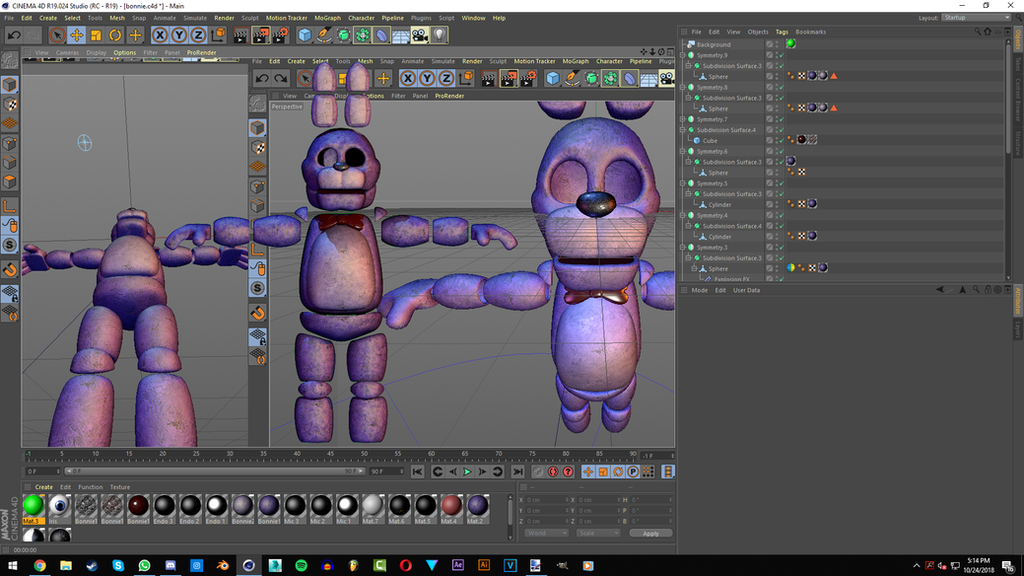This screenshot has width=1024, height=576.
Task: Open Object Manager Tags menu
Action: (x=782, y=32)
